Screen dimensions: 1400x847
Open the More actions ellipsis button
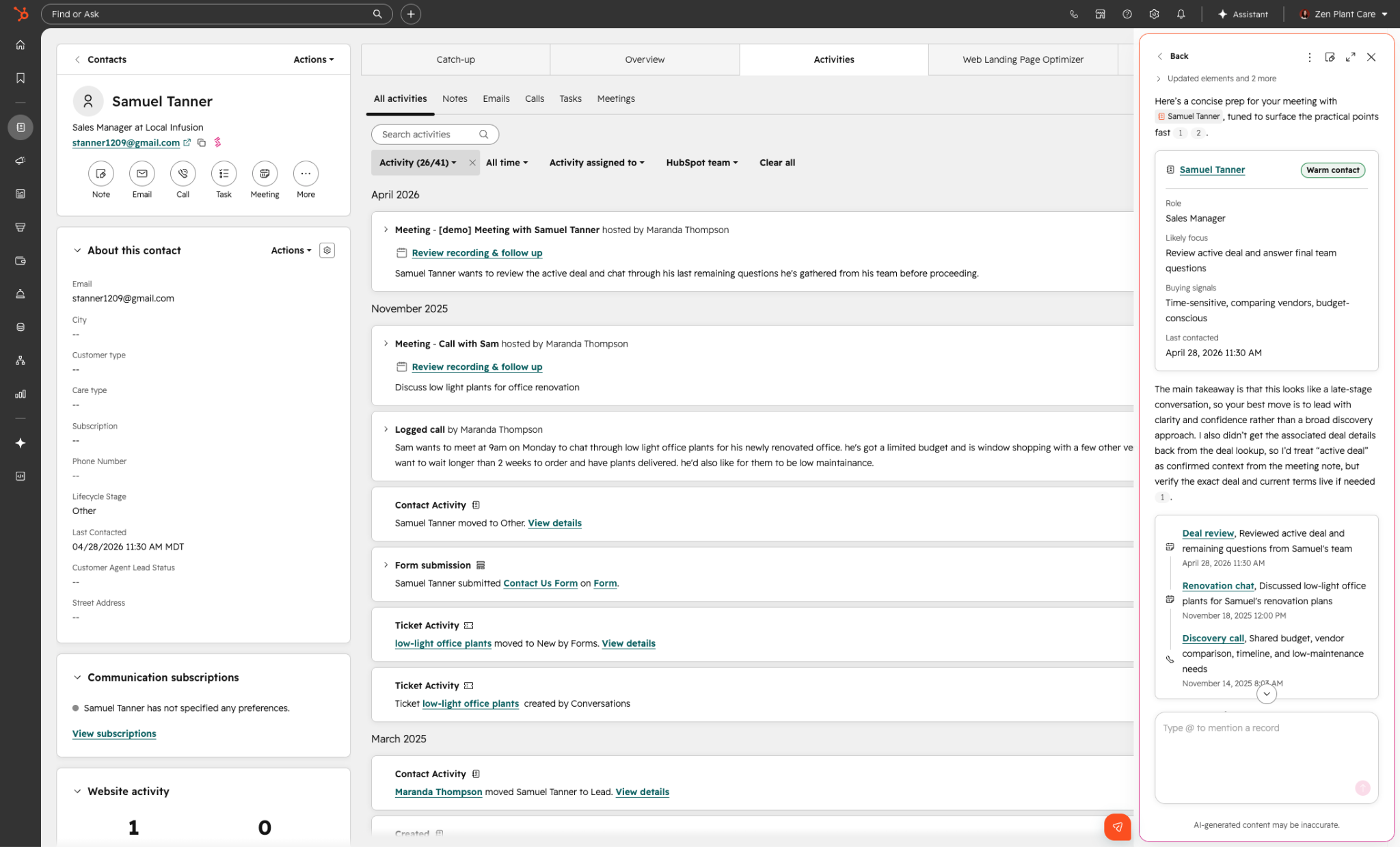click(306, 174)
